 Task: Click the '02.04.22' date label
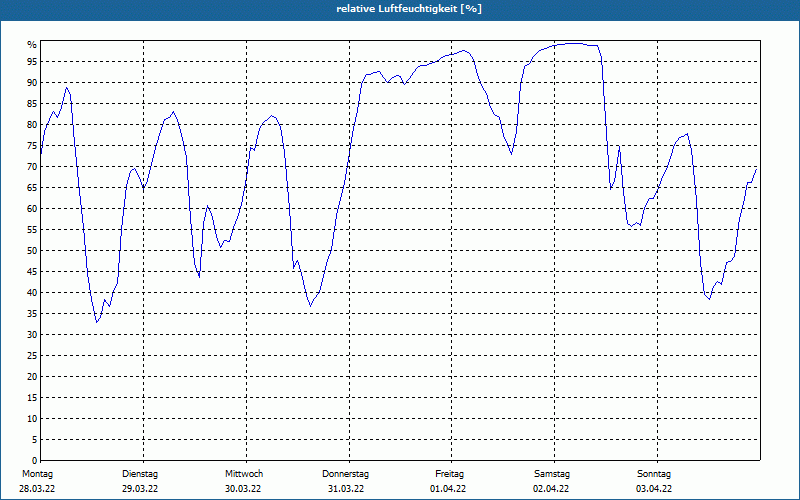click(x=551, y=489)
